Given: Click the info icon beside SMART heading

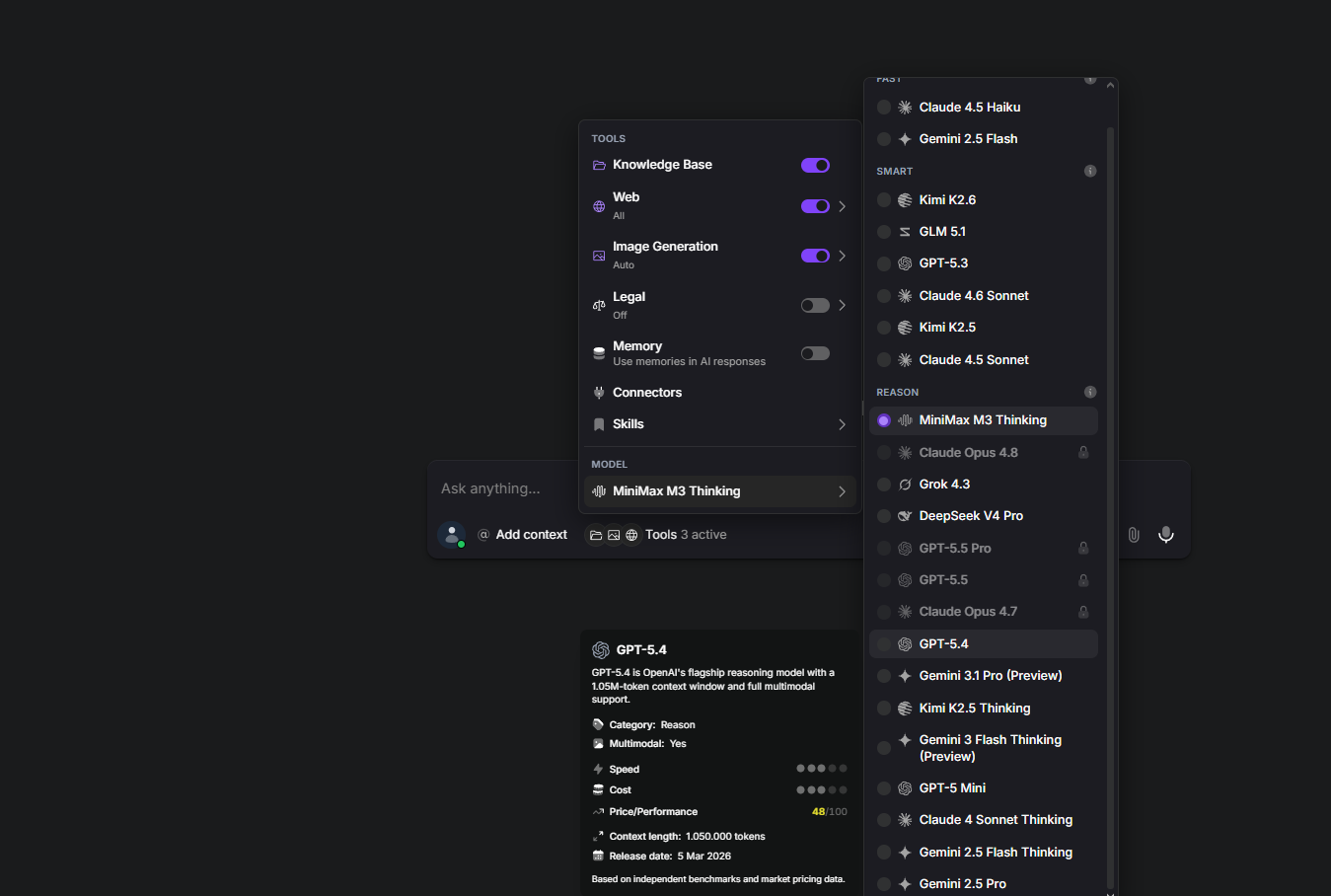Looking at the screenshot, I should point(1090,171).
